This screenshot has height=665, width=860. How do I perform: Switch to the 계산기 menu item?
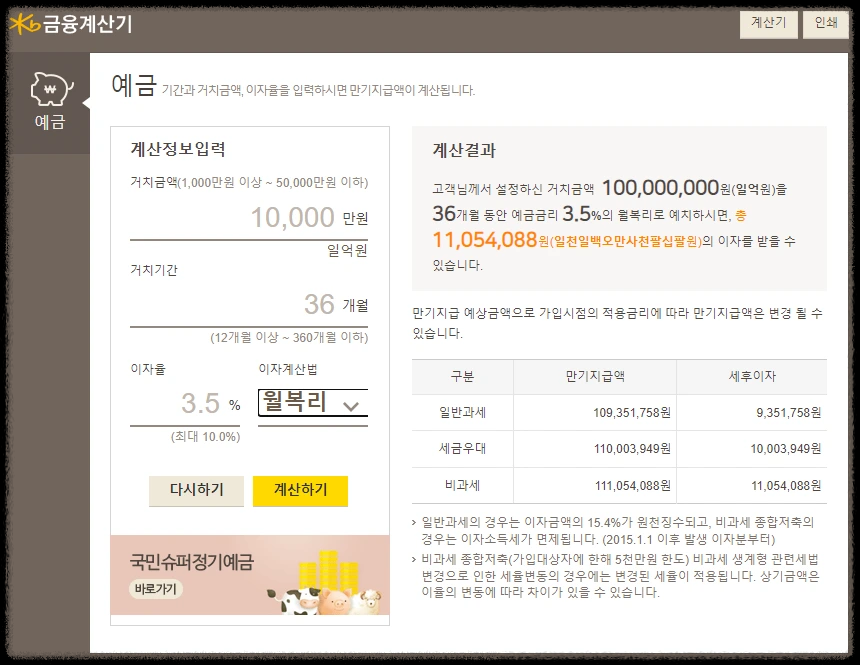(x=766, y=22)
